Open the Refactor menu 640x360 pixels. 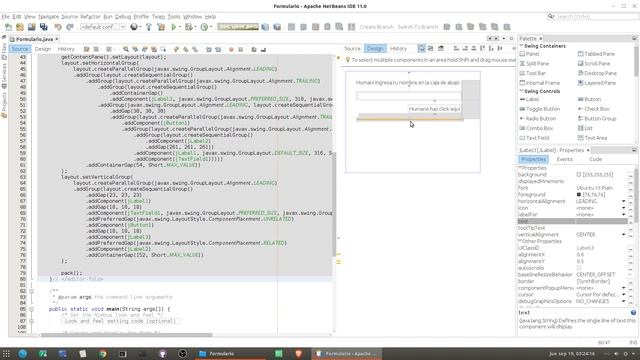click(90, 17)
